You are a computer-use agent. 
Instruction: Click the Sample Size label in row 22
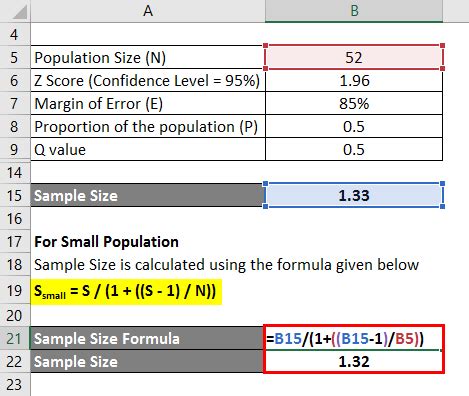click(147, 361)
